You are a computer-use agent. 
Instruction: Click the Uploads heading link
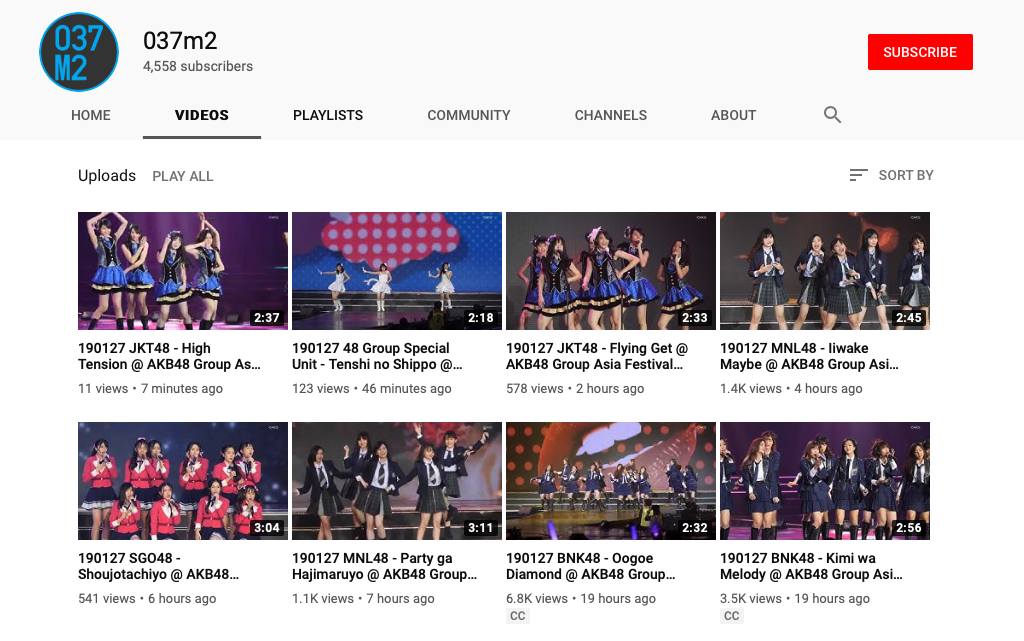click(107, 176)
